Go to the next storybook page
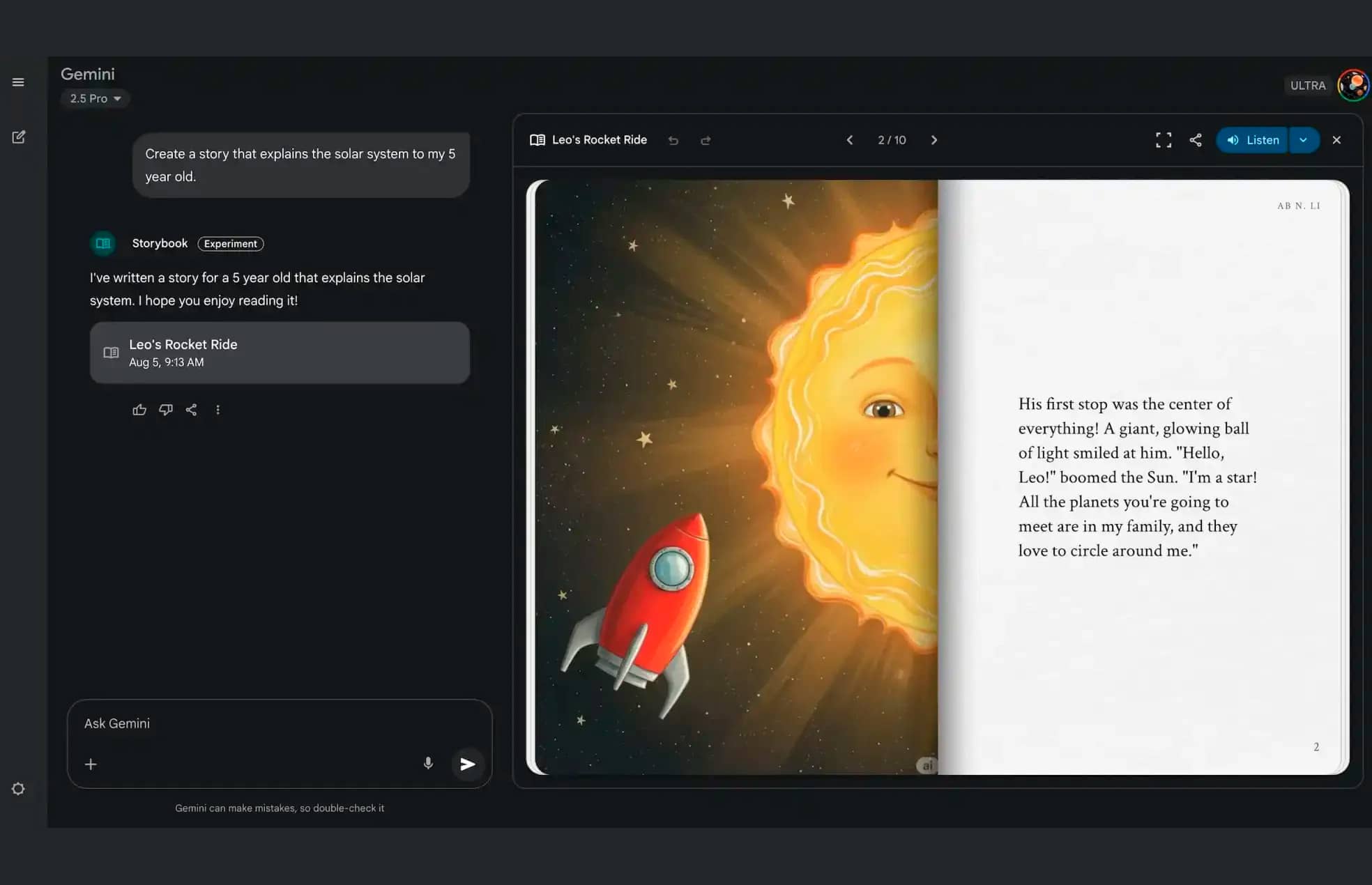 click(934, 140)
